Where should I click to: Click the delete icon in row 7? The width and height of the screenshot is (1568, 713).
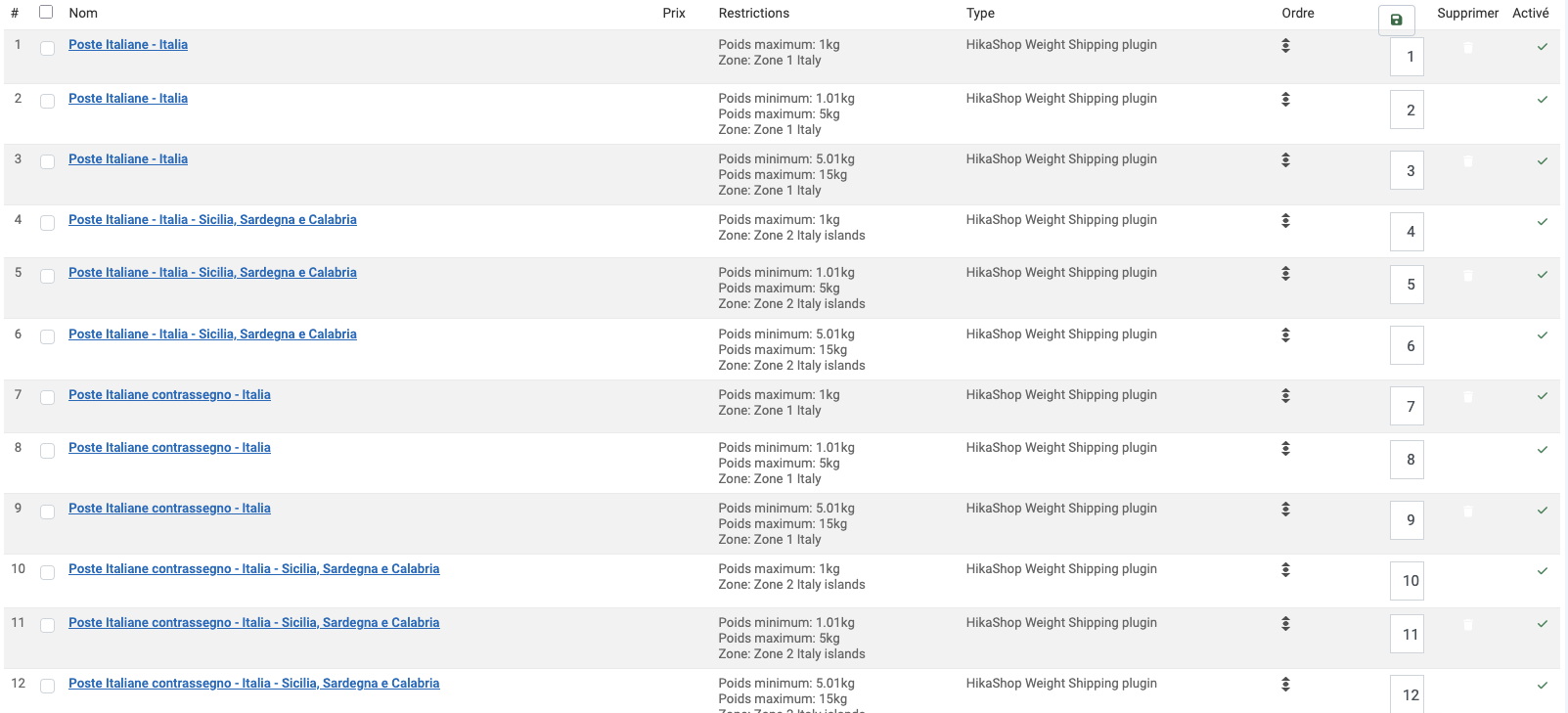point(1467,397)
